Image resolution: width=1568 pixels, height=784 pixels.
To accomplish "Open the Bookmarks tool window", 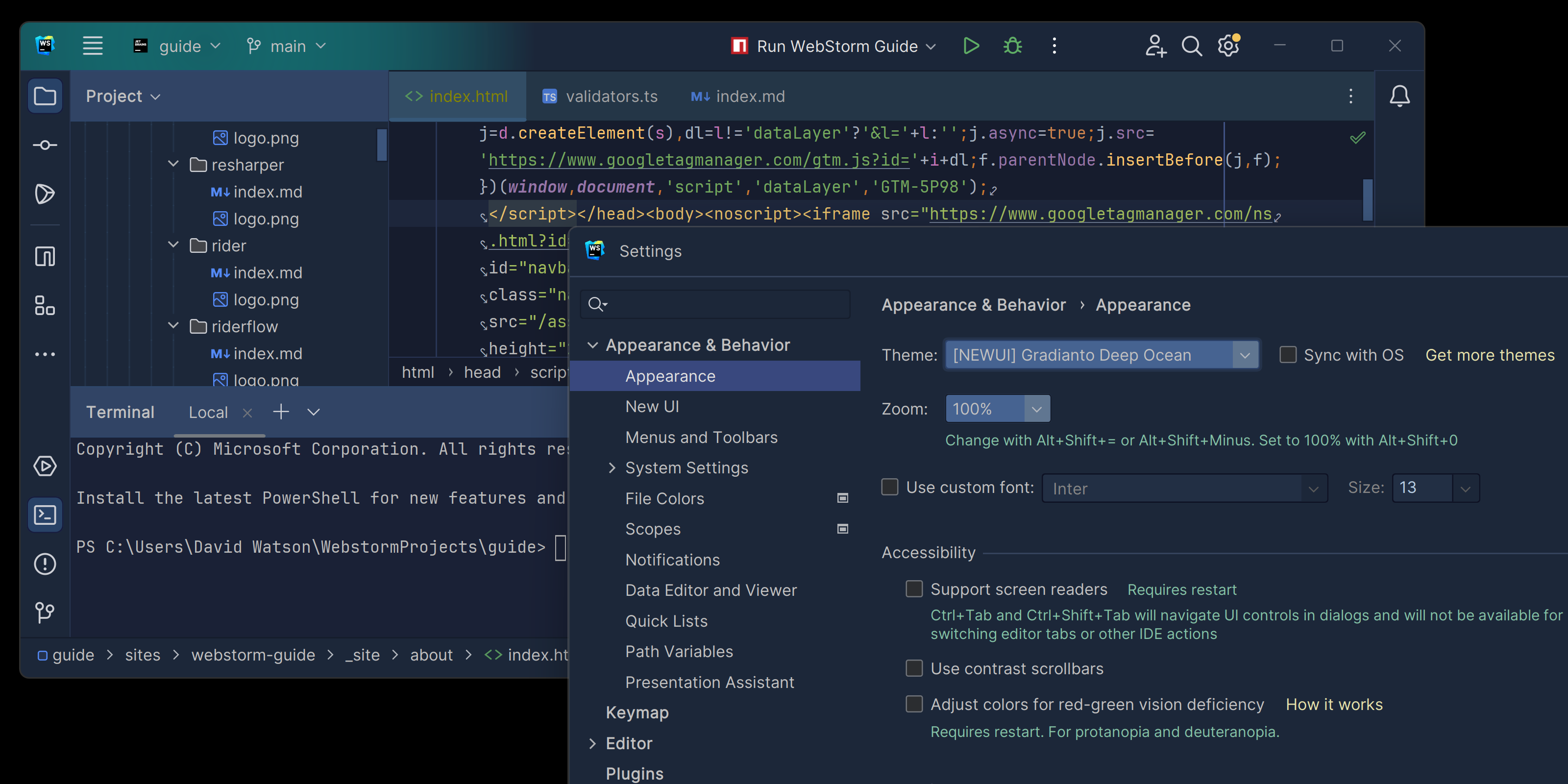I will 45,256.
